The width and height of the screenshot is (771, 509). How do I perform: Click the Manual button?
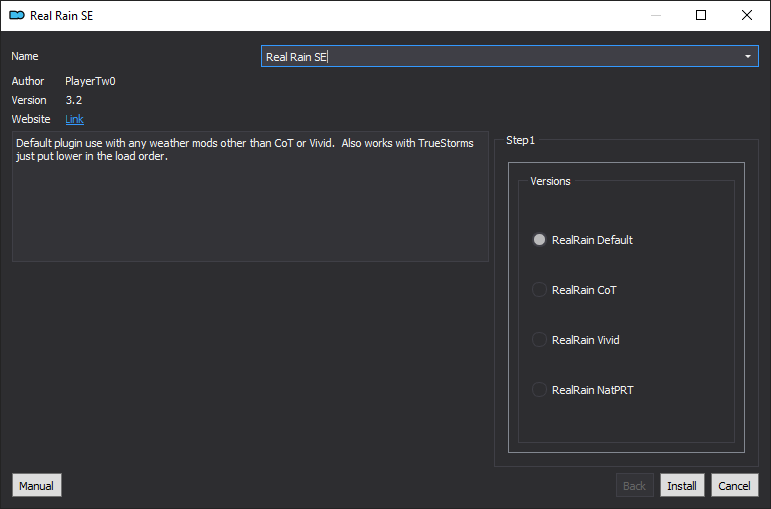click(37, 485)
